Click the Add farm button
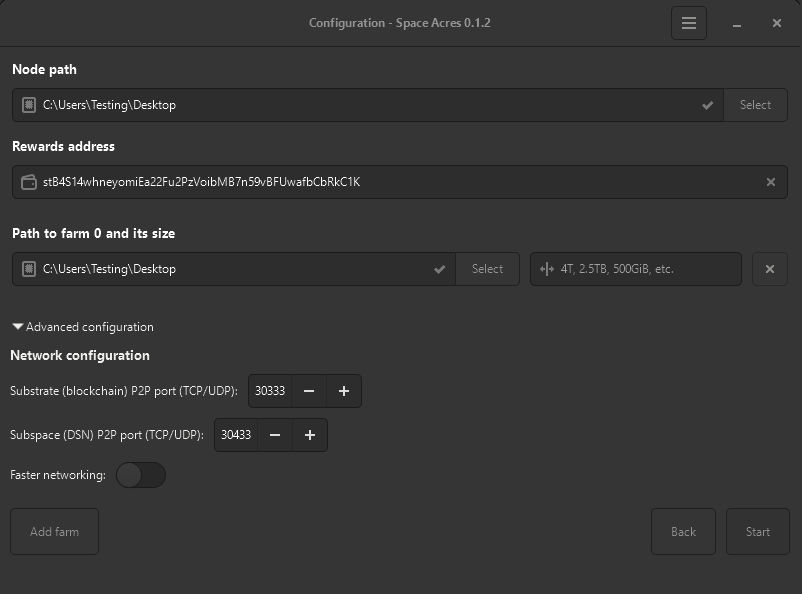Viewport: 802px width, 594px height. (54, 532)
